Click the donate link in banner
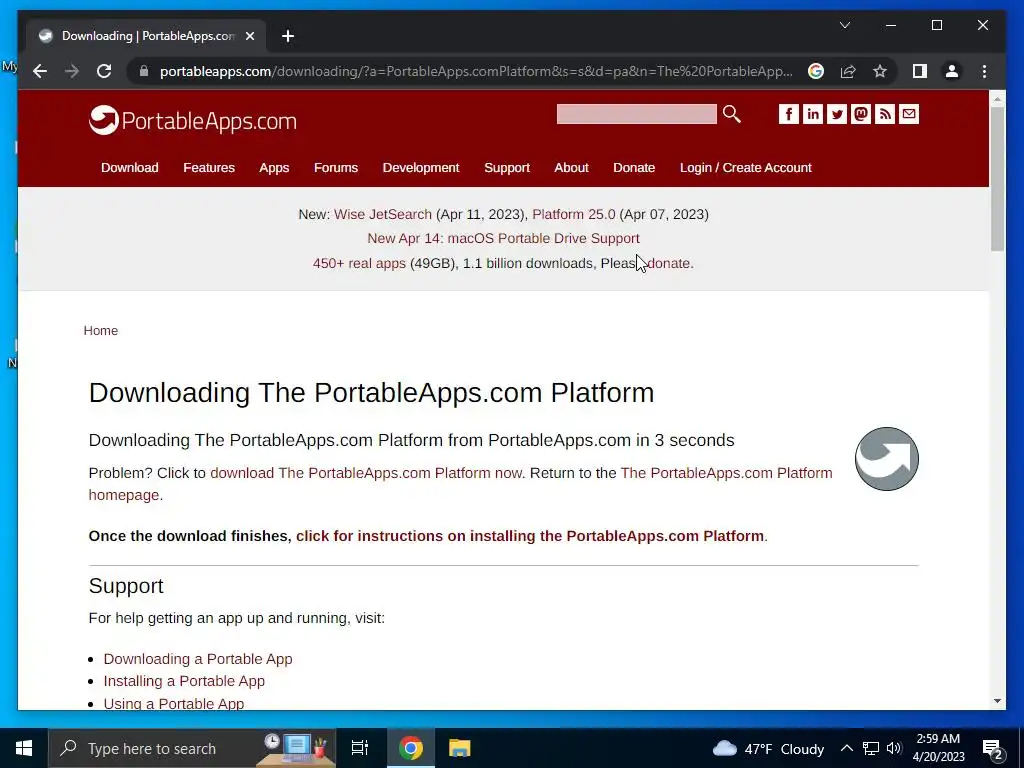1024x768 pixels. [x=669, y=263]
